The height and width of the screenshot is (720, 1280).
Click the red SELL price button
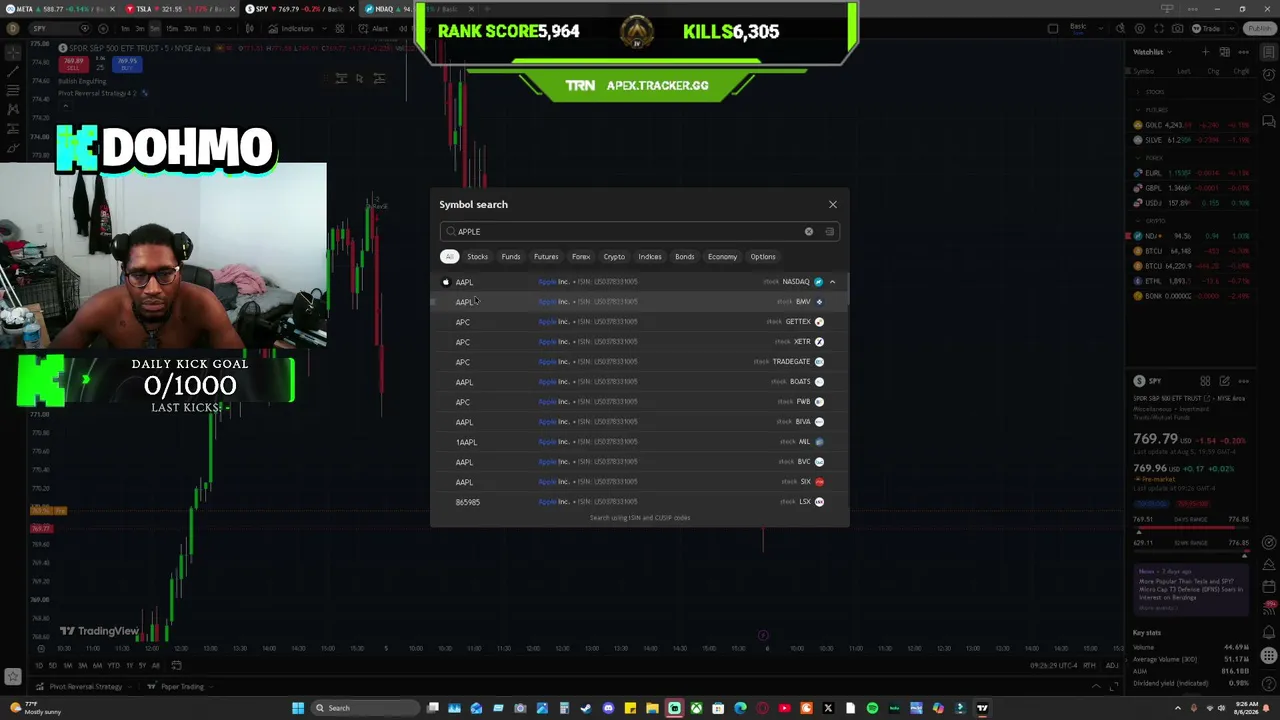coord(73,64)
